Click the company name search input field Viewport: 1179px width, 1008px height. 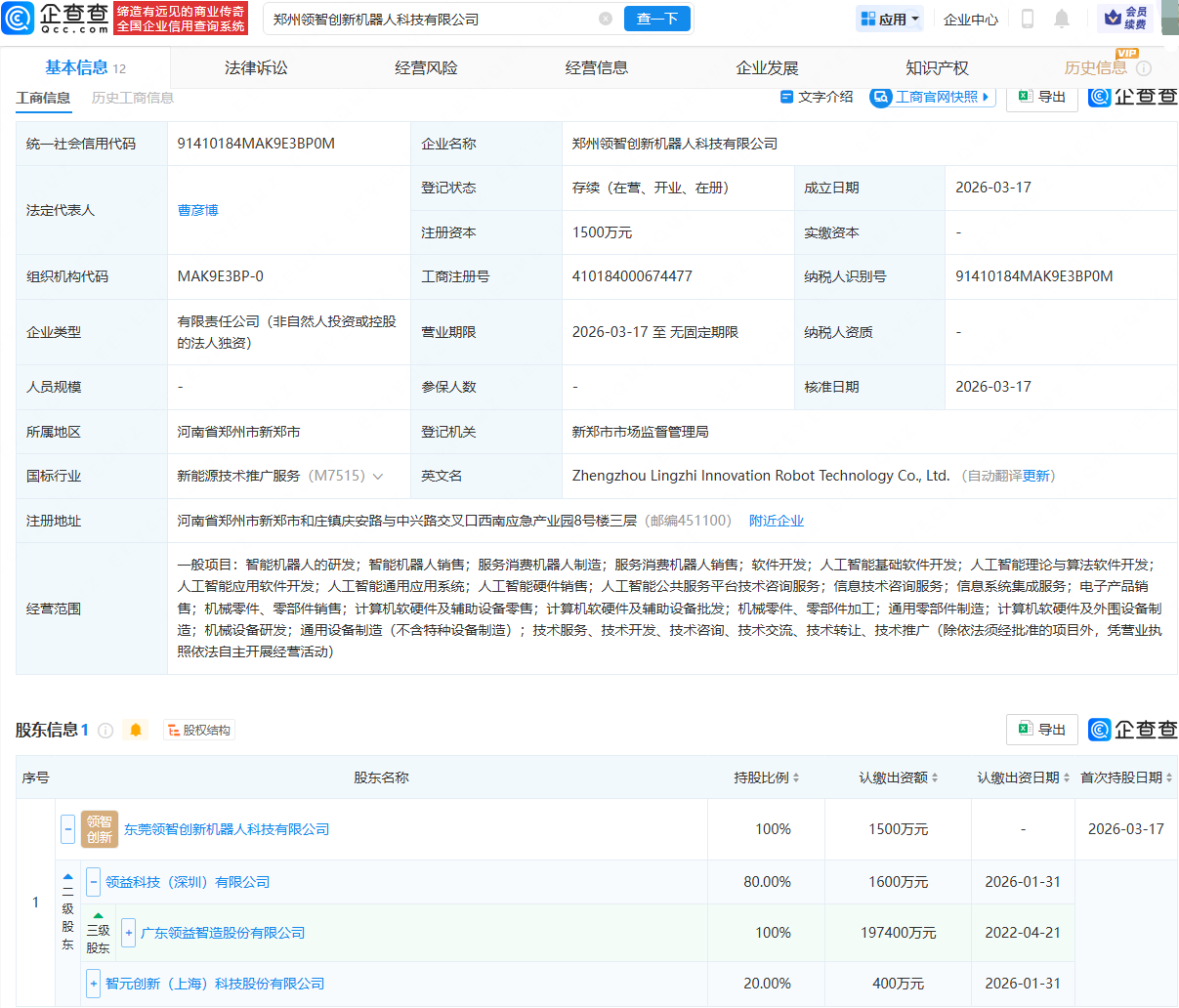coord(430,19)
